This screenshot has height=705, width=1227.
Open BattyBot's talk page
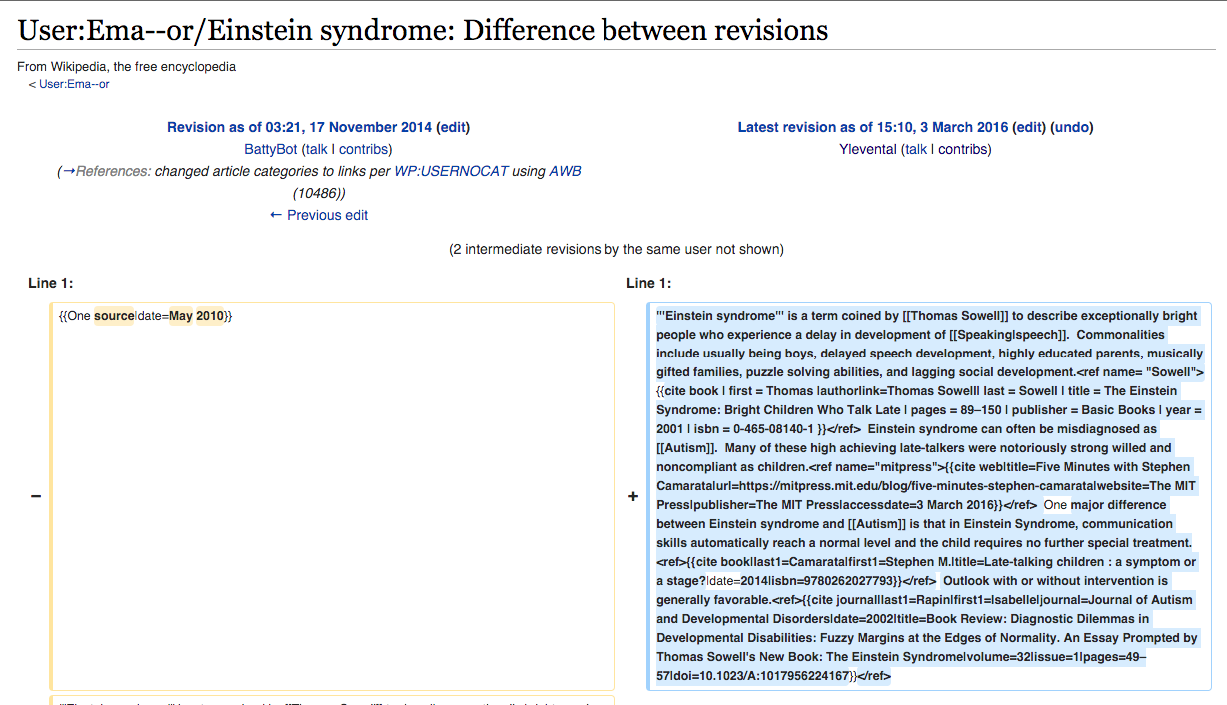pos(317,149)
